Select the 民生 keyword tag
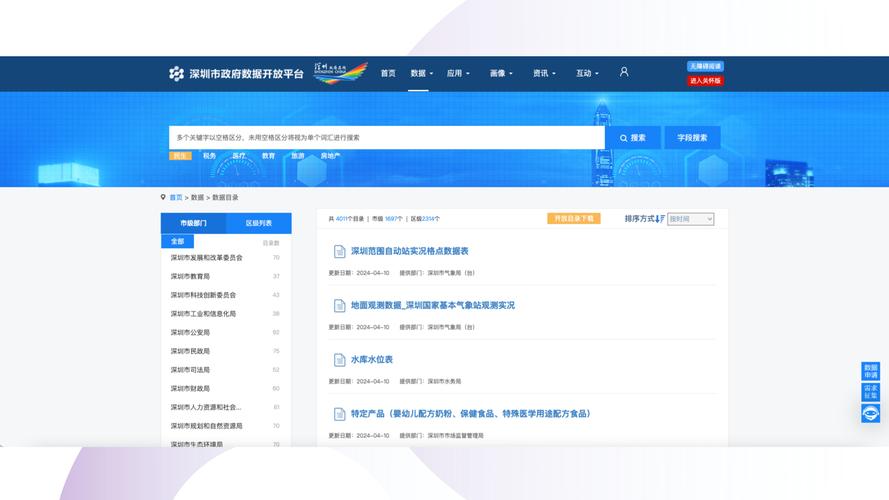 click(180, 156)
